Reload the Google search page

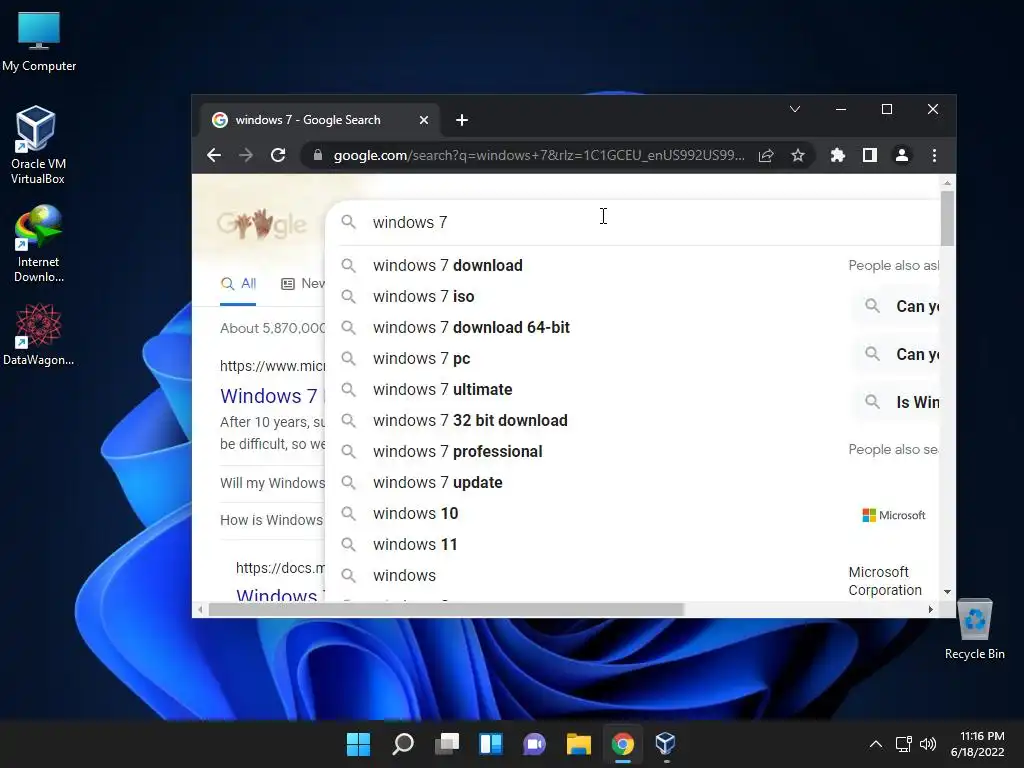[x=278, y=155]
